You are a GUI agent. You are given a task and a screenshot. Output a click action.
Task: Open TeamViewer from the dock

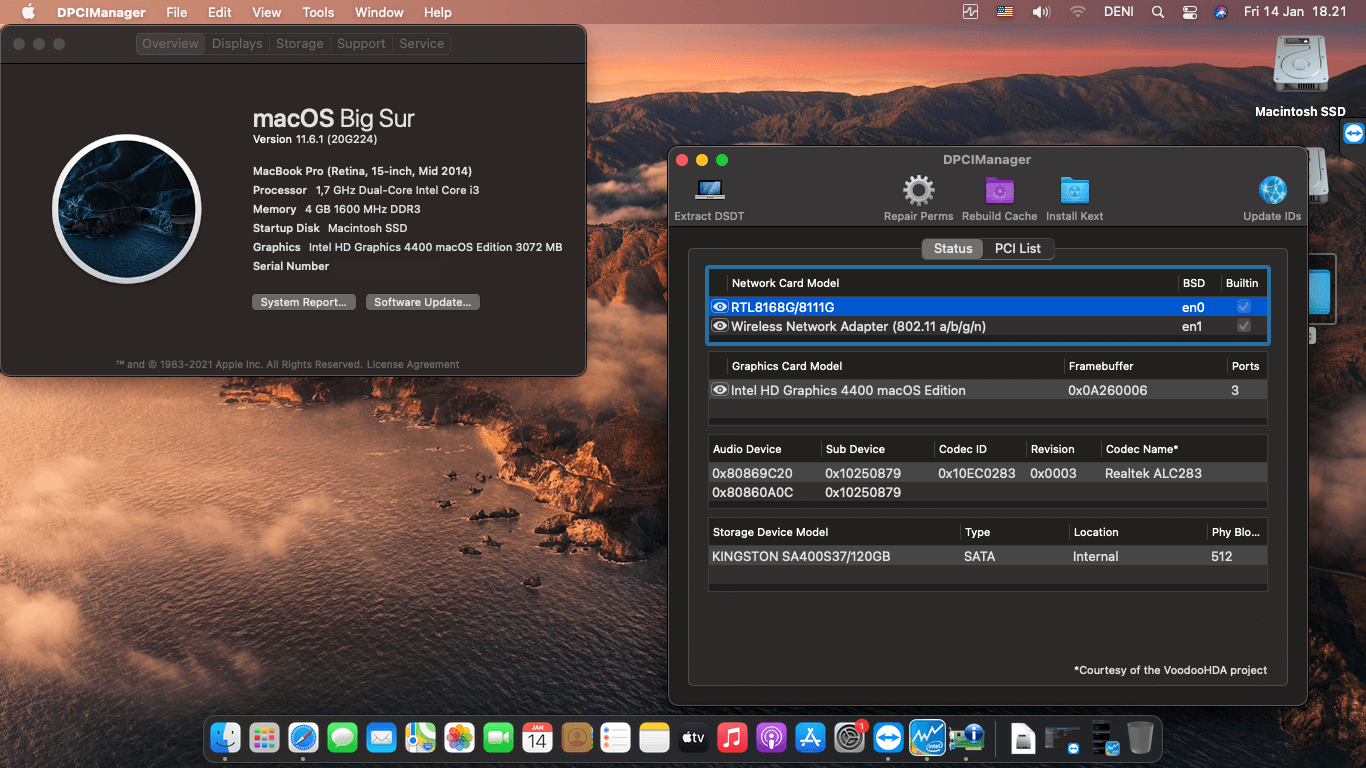point(888,738)
